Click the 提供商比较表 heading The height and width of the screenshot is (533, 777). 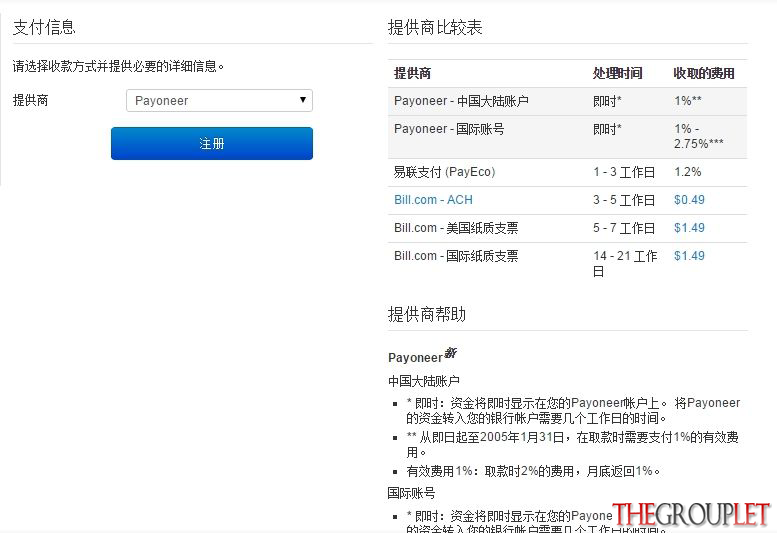click(x=435, y=27)
